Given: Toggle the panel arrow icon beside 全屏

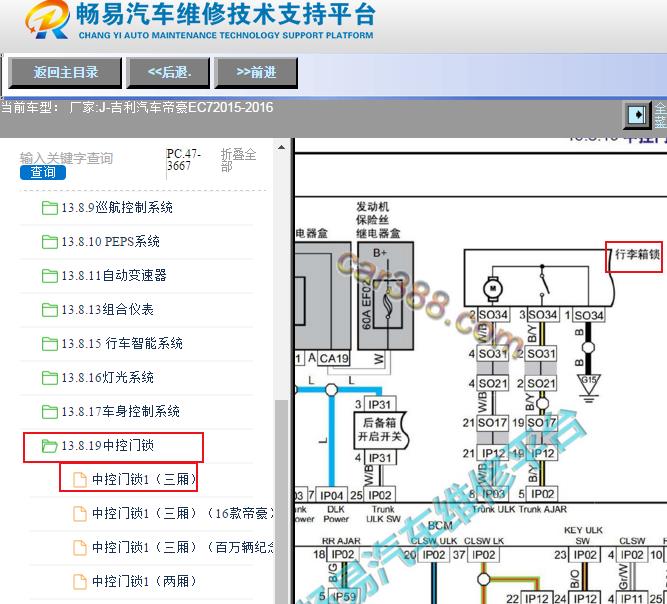Looking at the screenshot, I should 637,114.
